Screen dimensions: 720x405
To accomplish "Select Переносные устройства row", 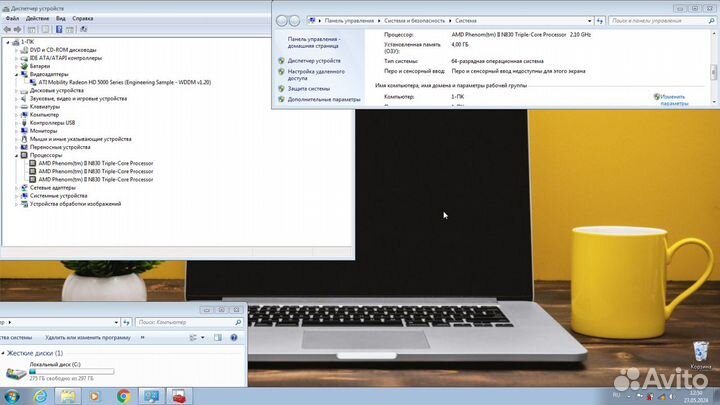I will point(60,147).
